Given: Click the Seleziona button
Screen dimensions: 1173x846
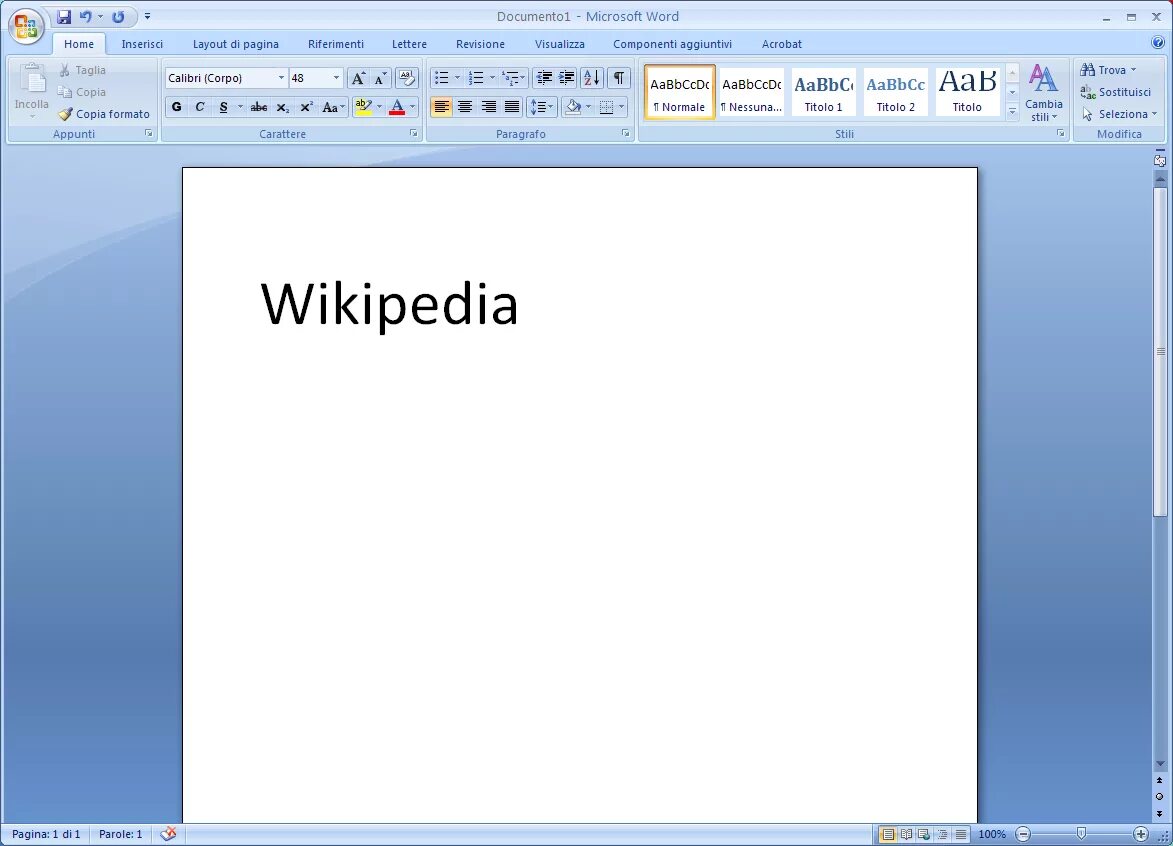Looking at the screenshot, I should pyautogui.click(x=1119, y=114).
